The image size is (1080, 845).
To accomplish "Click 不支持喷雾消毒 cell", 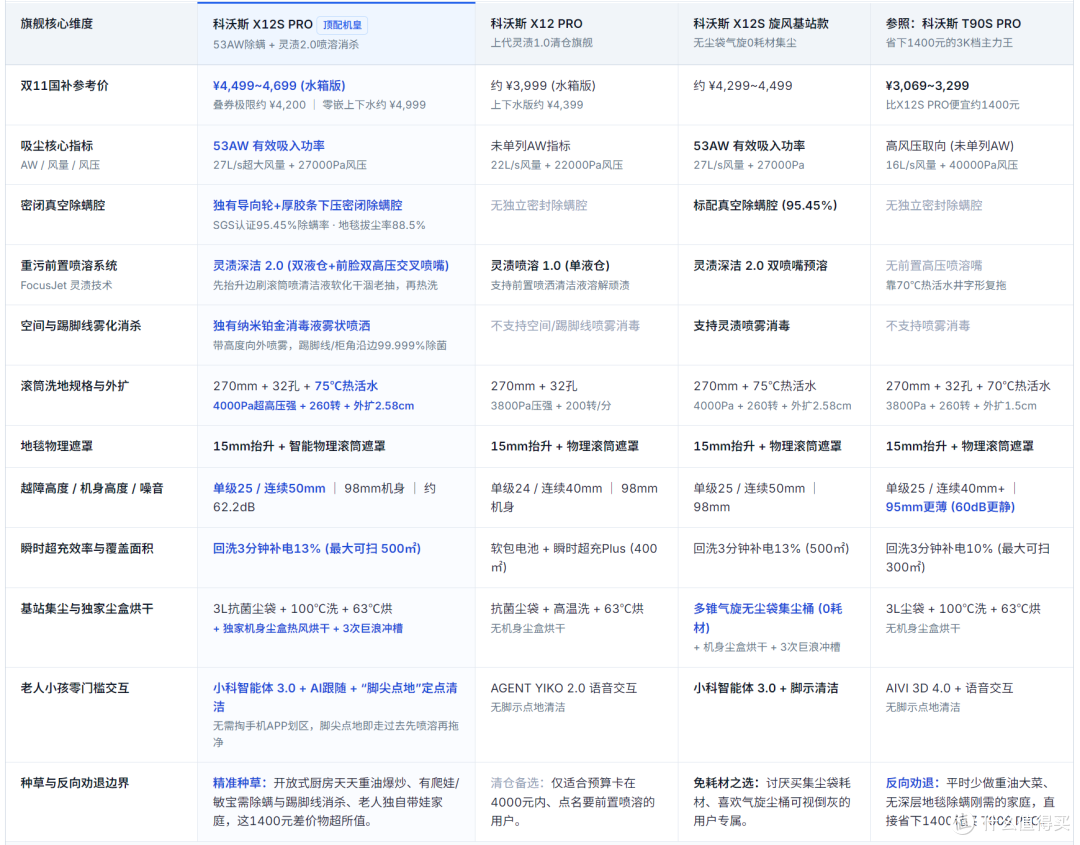I will pos(928,325).
